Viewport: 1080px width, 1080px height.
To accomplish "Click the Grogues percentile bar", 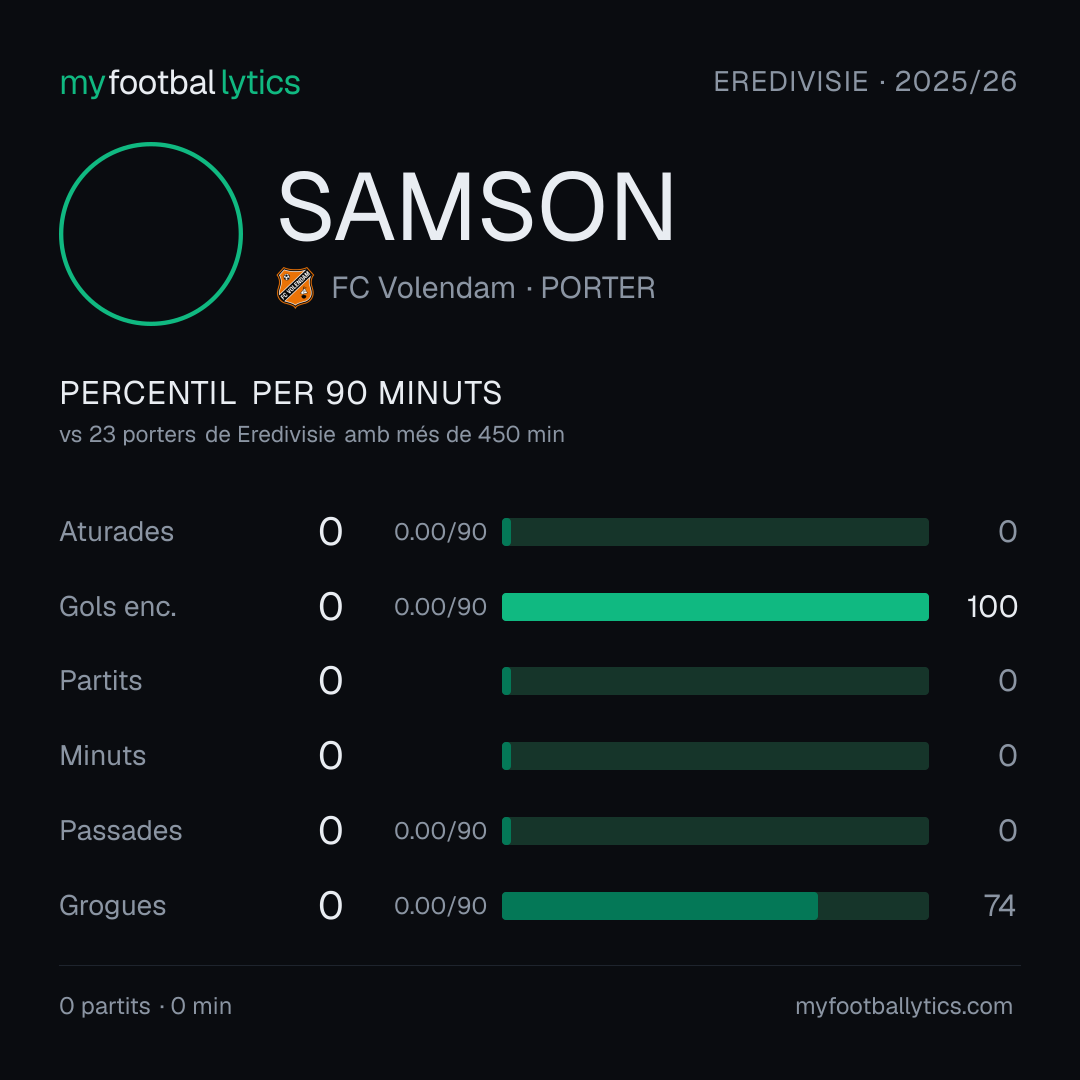I will [715, 906].
